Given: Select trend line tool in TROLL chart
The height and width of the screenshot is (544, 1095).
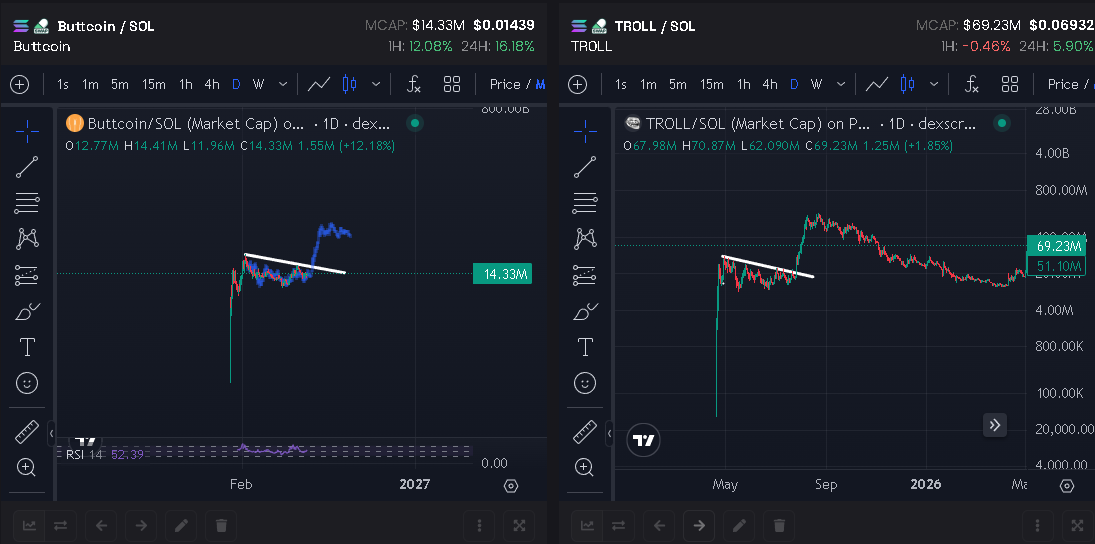Looking at the screenshot, I should click(585, 167).
